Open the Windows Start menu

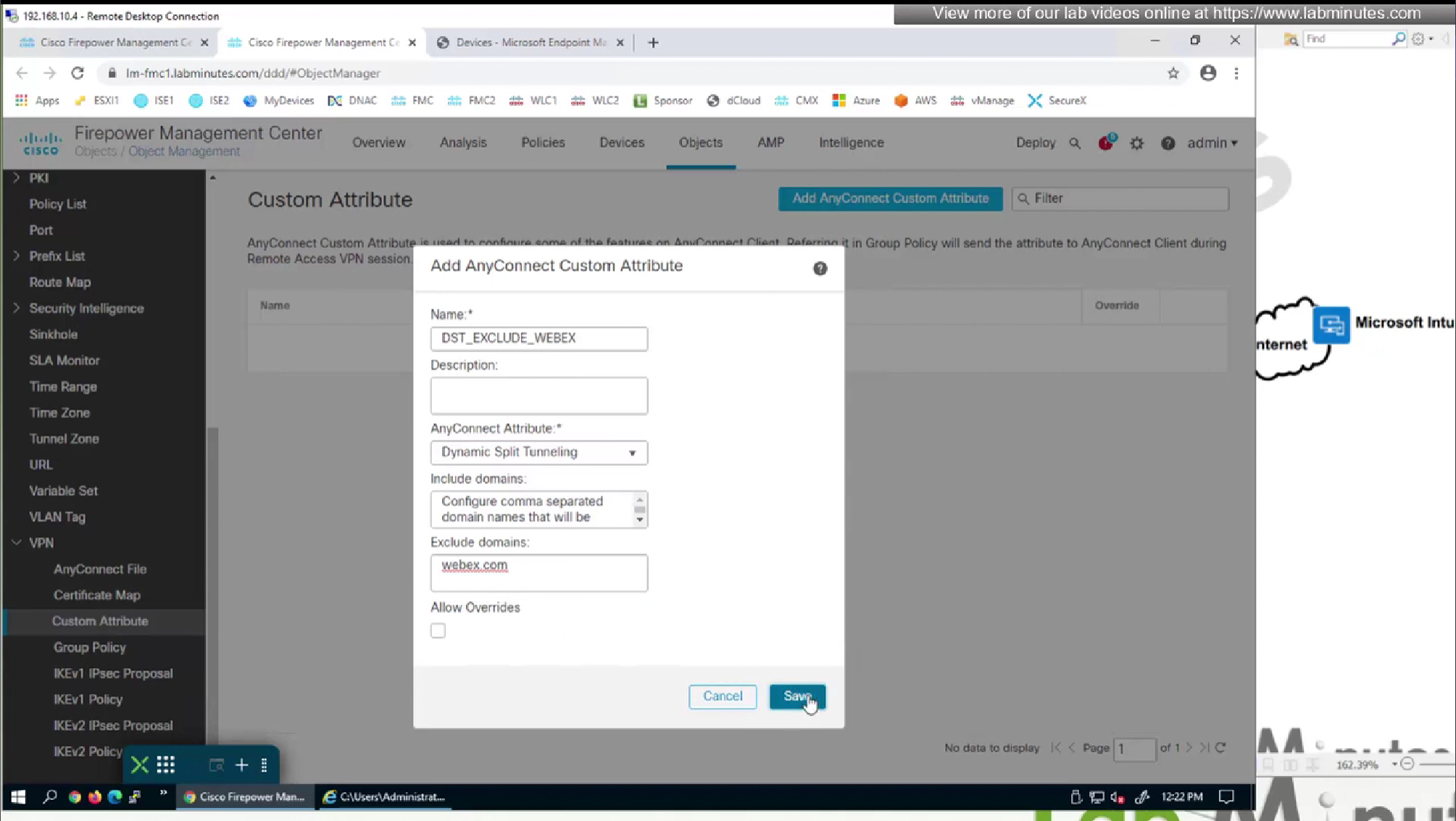18,796
